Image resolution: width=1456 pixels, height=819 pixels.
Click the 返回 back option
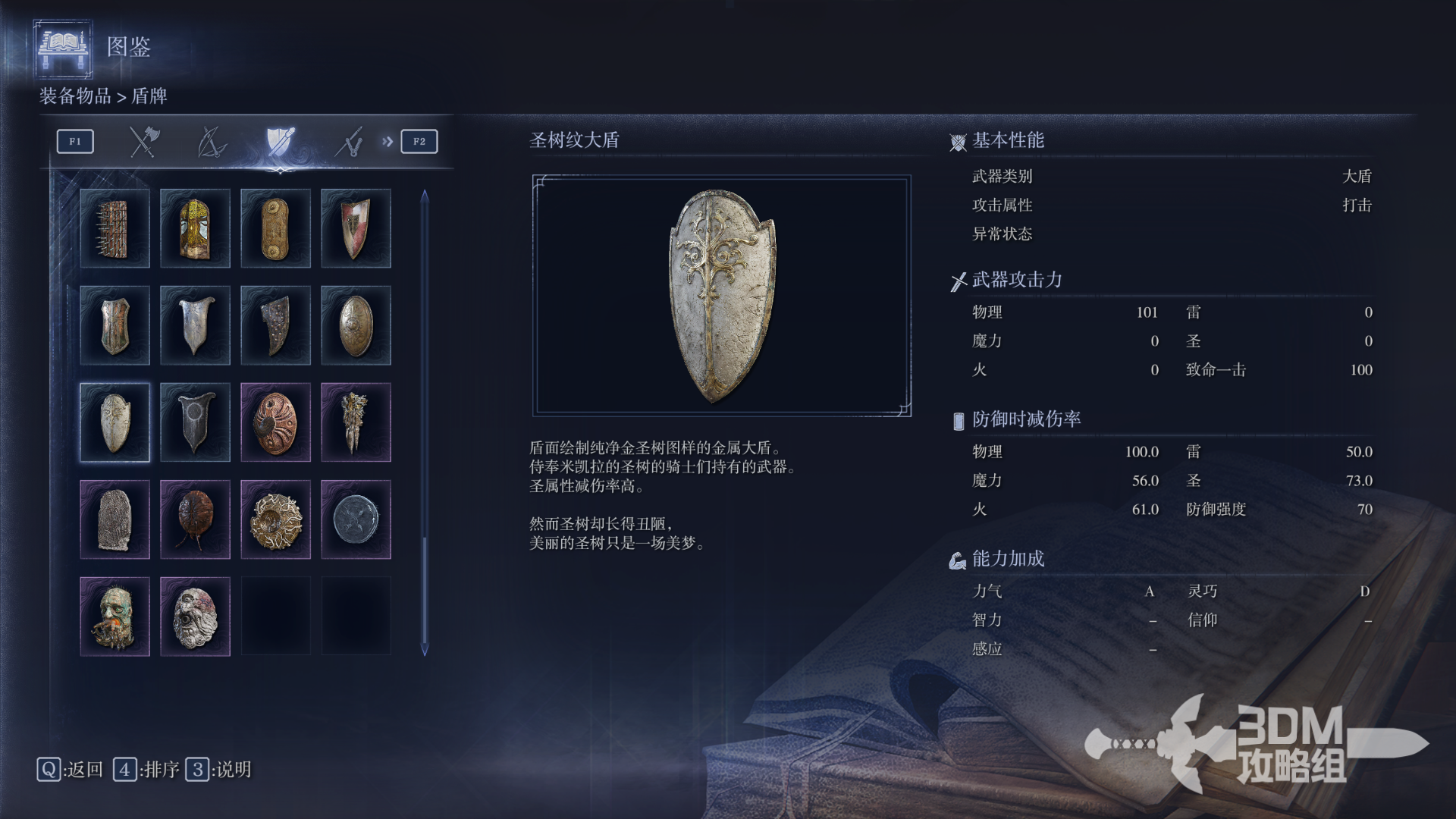pyautogui.click(x=70, y=770)
